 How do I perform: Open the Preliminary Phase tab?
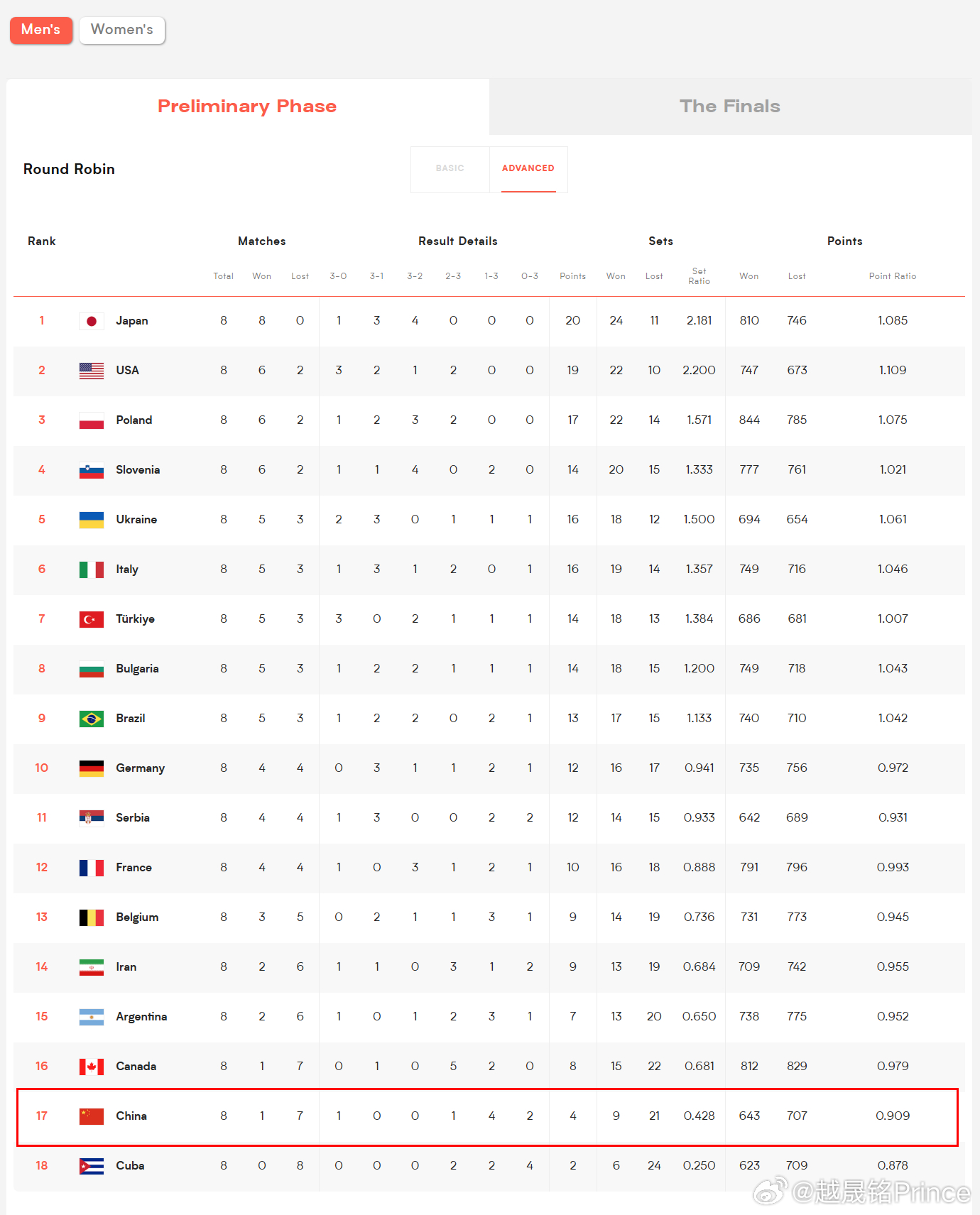(247, 107)
